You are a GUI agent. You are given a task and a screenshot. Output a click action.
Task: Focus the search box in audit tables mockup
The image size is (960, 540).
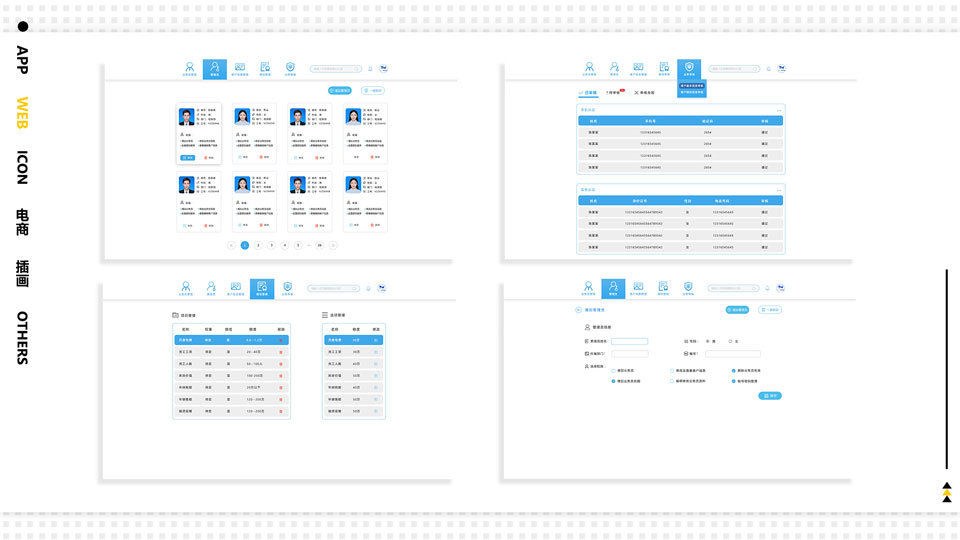click(x=734, y=69)
